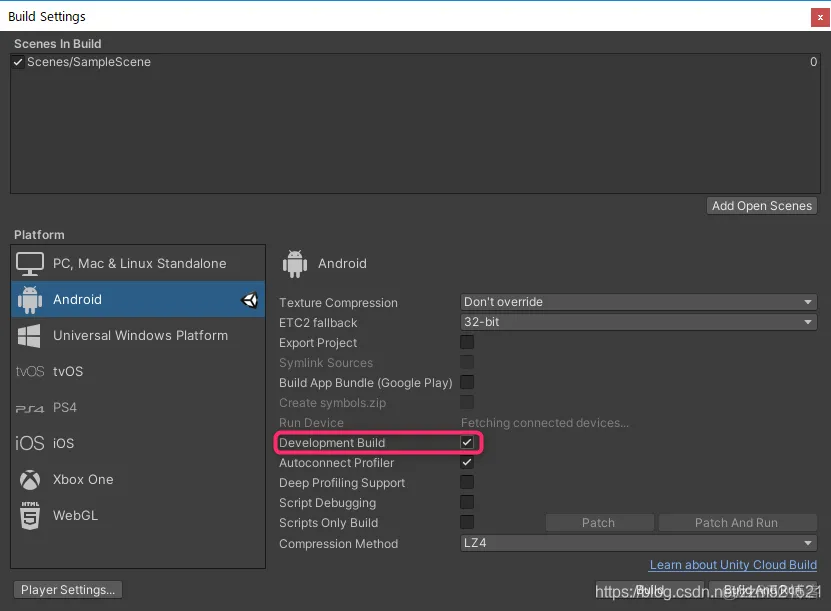Click the Add Open Scenes button
This screenshot has height=611, width=831.
pos(762,206)
